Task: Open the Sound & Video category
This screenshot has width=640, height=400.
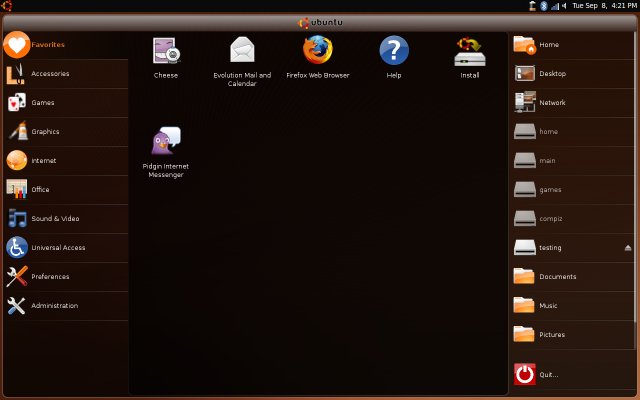Action: coord(66,219)
